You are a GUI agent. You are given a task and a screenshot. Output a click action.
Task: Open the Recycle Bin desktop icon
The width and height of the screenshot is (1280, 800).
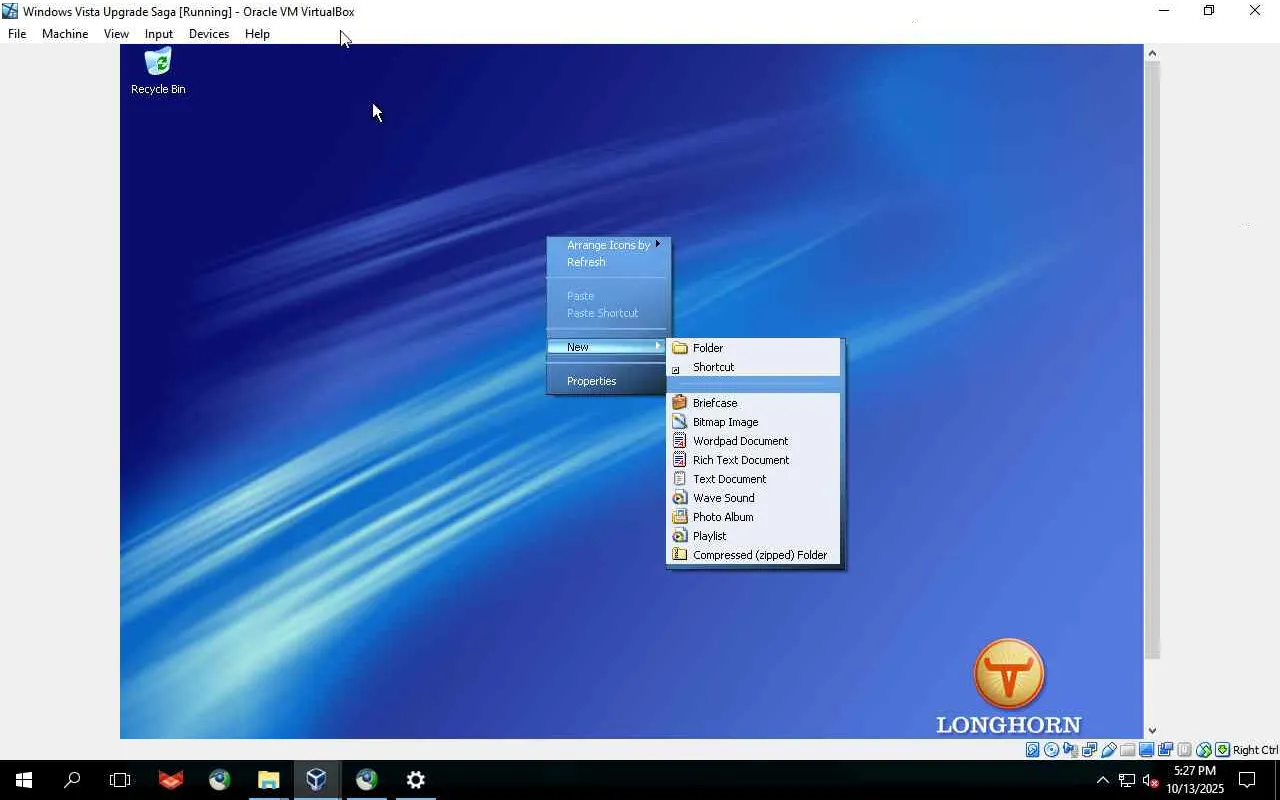click(x=158, y=72)
